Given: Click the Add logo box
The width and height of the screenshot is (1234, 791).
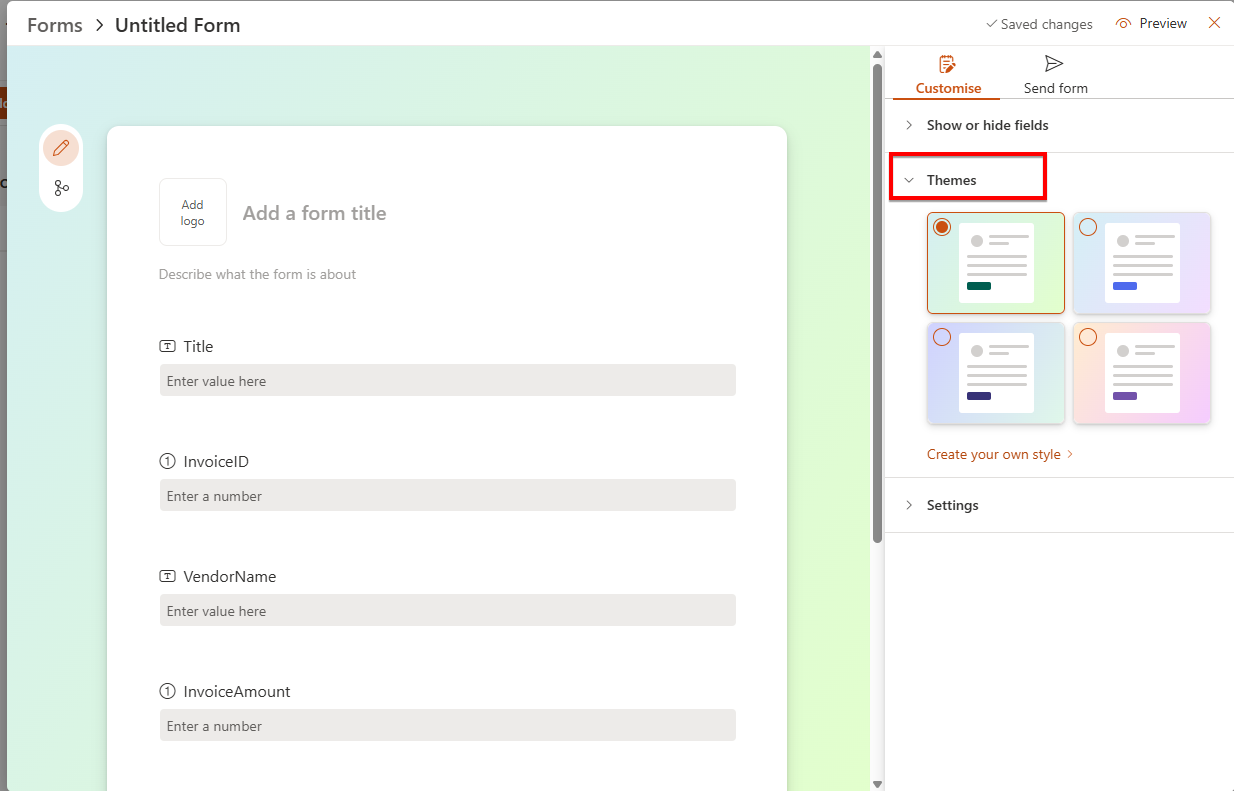Looking at the screenshot, I should click(x=193, y=212).
